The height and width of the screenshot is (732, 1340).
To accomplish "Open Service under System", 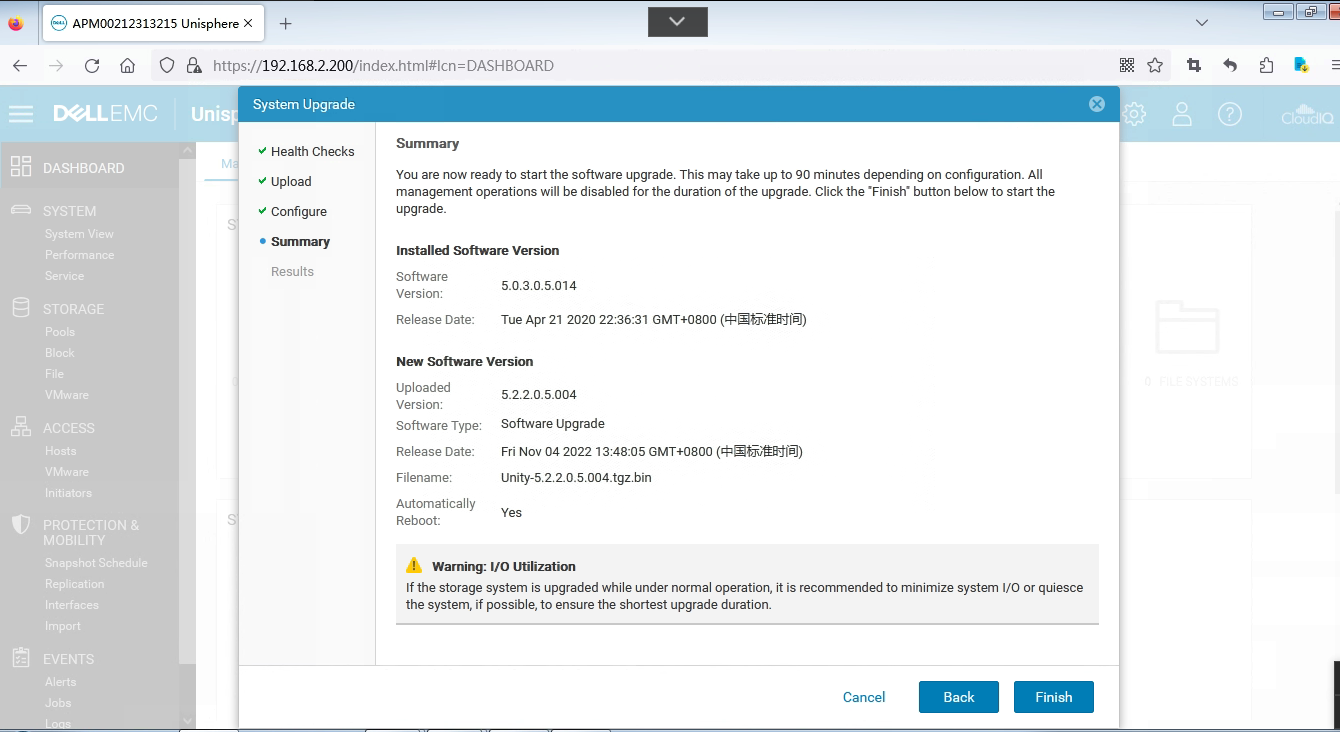I will tap(64, 276).
